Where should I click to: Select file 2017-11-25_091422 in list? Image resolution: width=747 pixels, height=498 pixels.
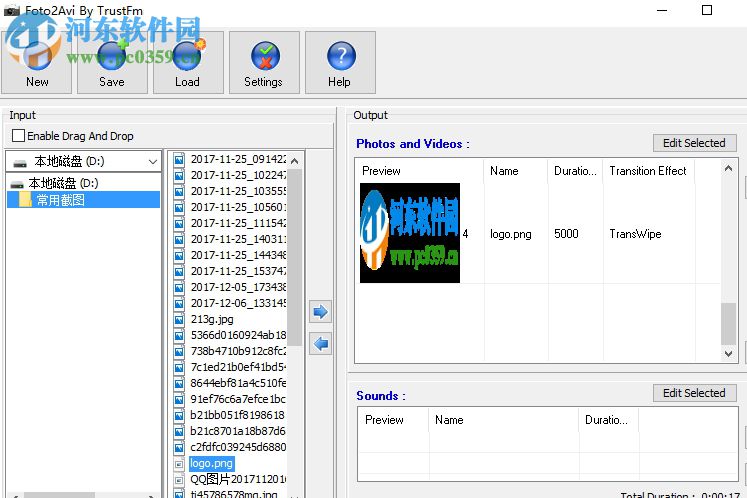[238, 159]
